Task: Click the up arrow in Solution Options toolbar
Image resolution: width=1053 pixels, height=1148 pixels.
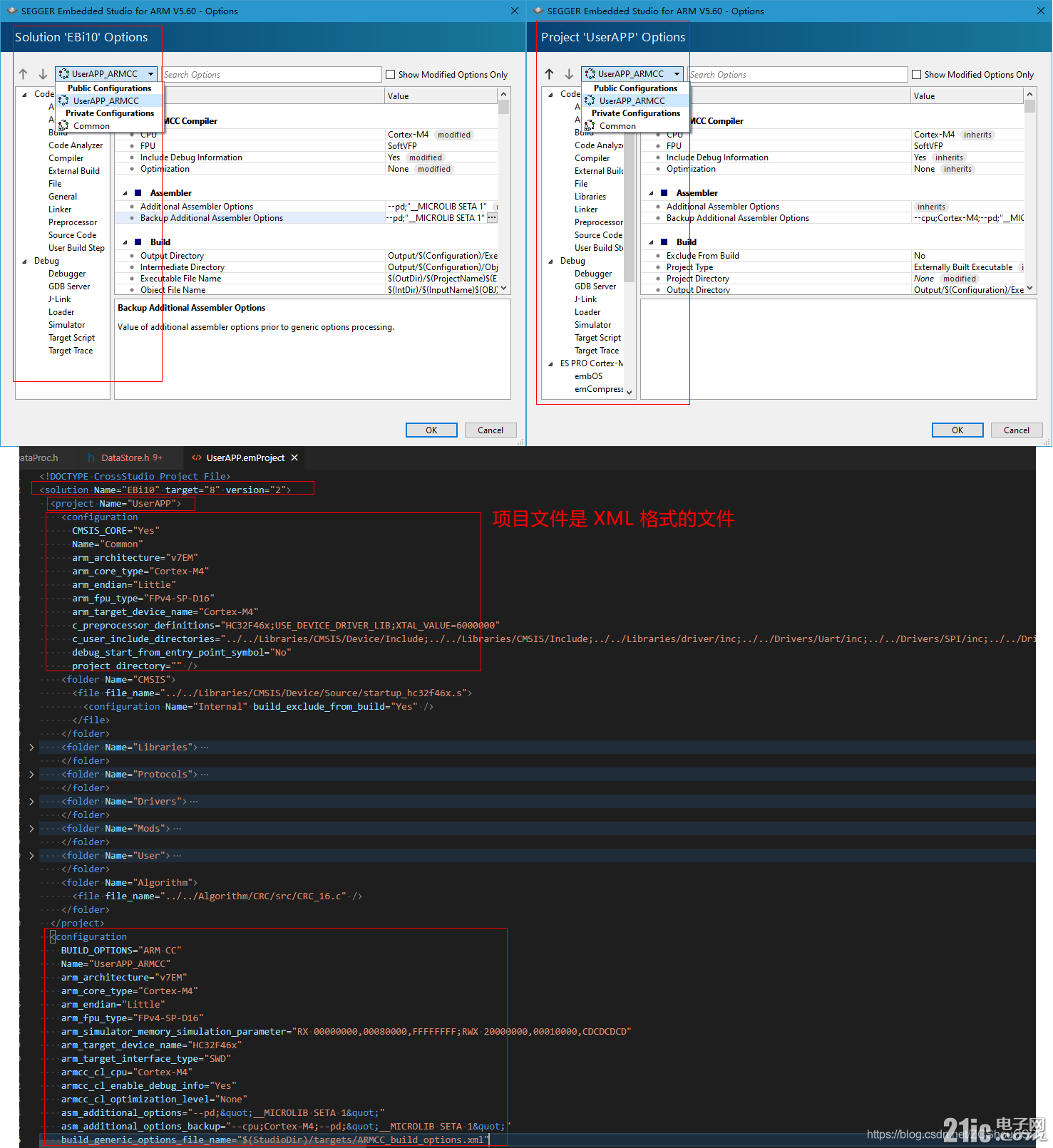Action: tap(24, 74)
